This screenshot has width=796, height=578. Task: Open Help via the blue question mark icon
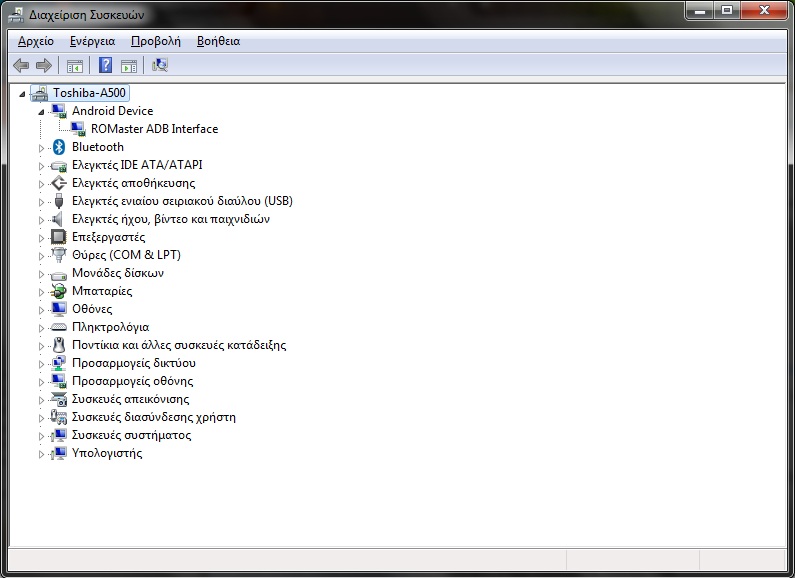tap(105, 66)
